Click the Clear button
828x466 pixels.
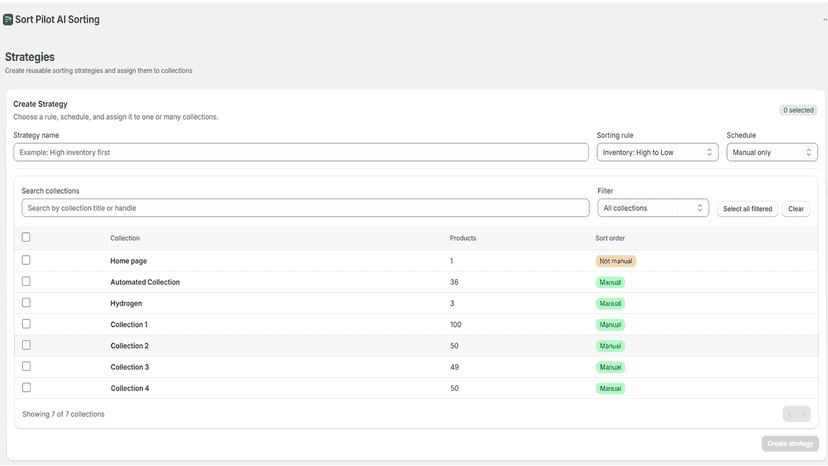coord(796,209)
